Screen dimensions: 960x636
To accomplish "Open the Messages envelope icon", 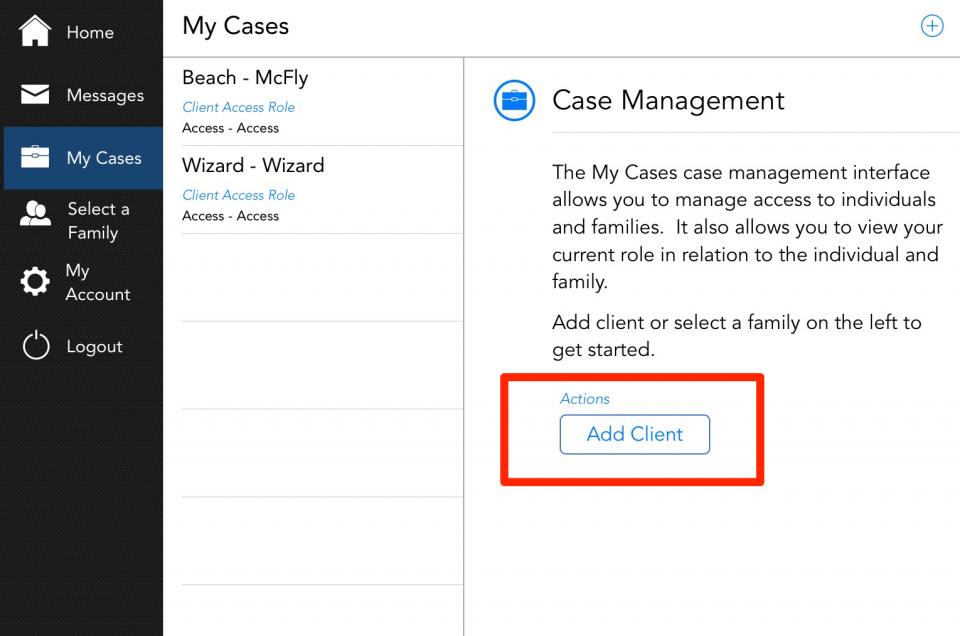I will click(x=35, y=94).
